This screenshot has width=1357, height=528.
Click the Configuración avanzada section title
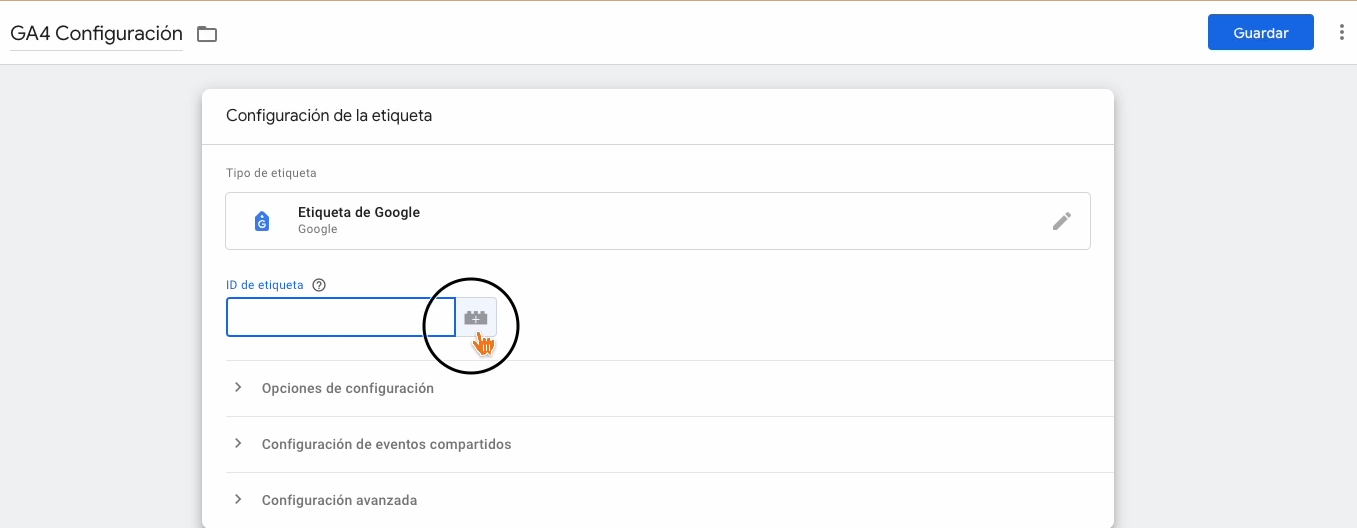(x=339, y=500)
